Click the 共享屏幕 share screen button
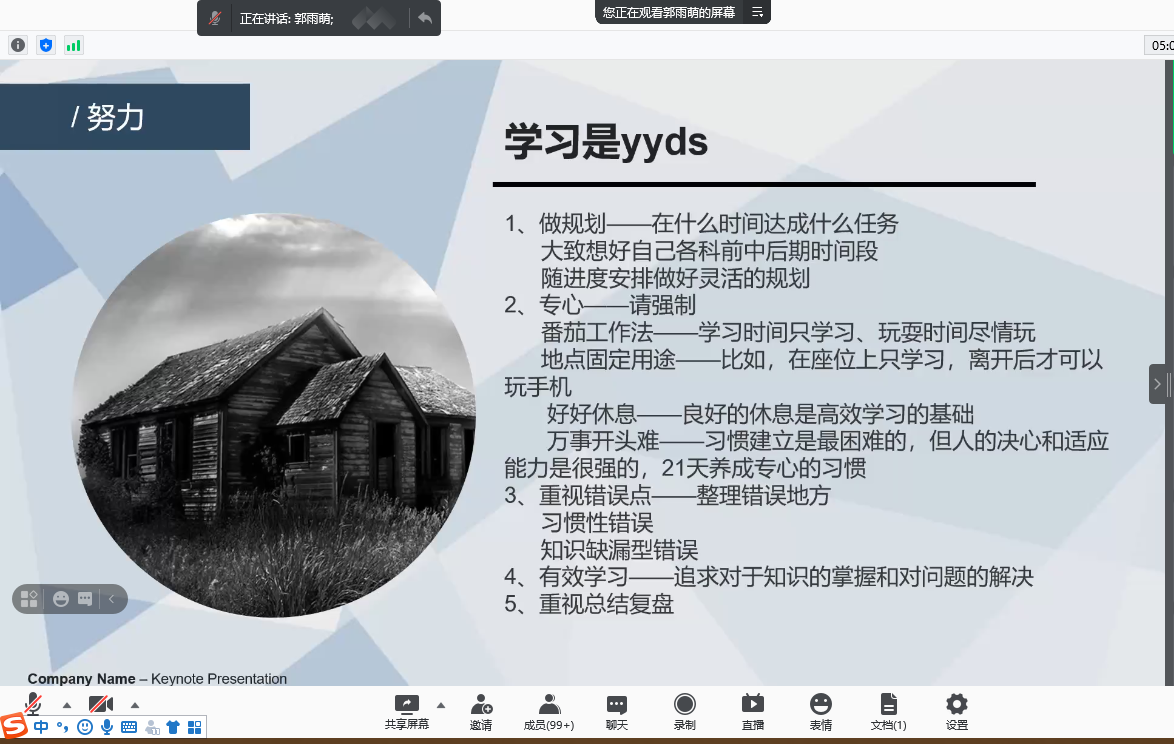 point(406,710)
